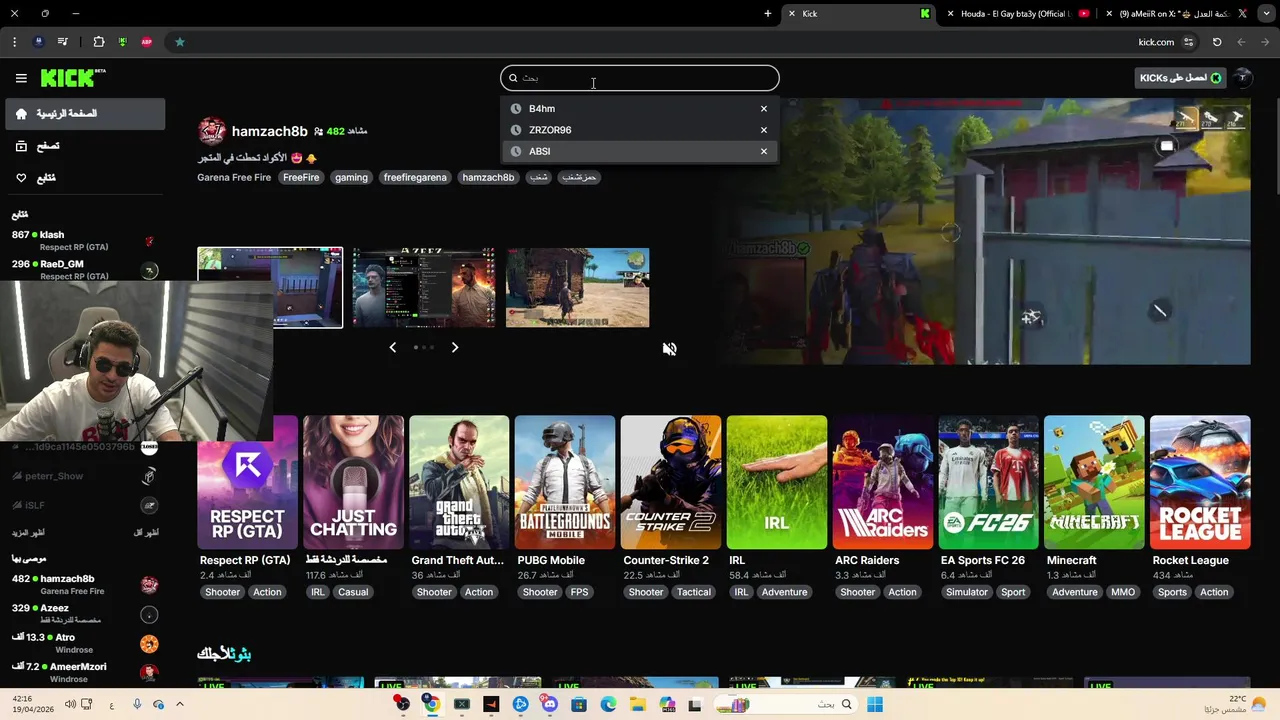Screen dimensions: 1280x720
Task: Reload the page in browser toolbar
Action: [x=1217, y=42]
